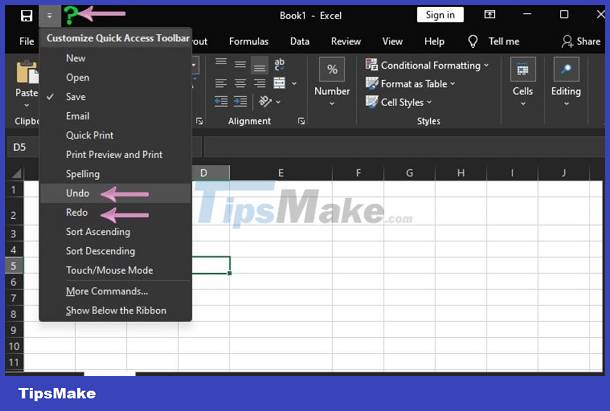Open the Help tab
The image size is (610, 411).
click(x=434, y=41)
